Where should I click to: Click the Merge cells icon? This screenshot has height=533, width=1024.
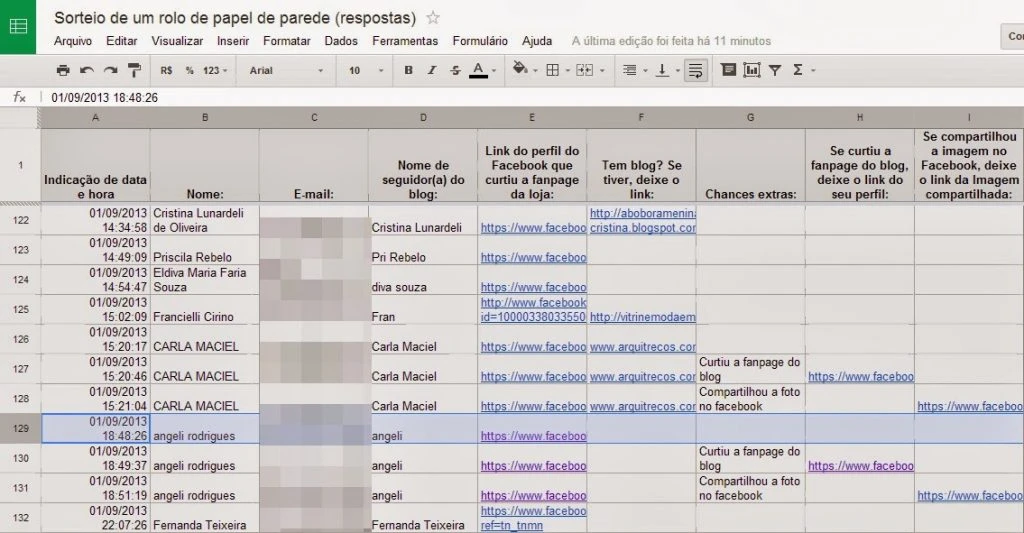click(584, 70)
